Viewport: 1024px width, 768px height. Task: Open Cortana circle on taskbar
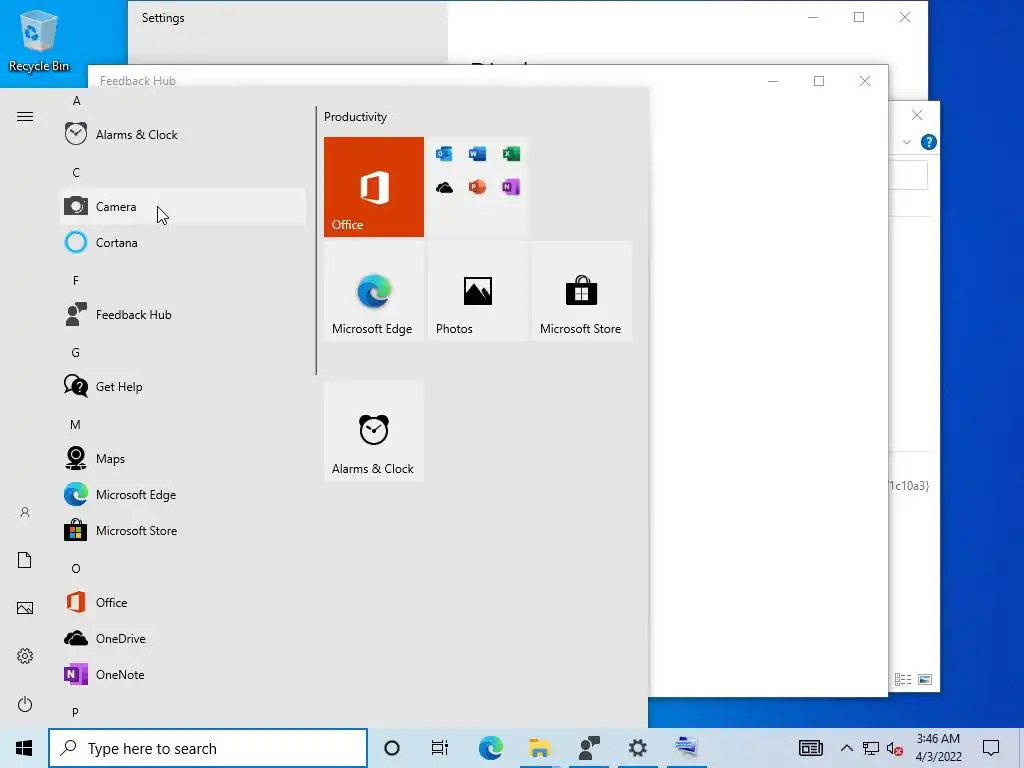[x=392, y=748]
